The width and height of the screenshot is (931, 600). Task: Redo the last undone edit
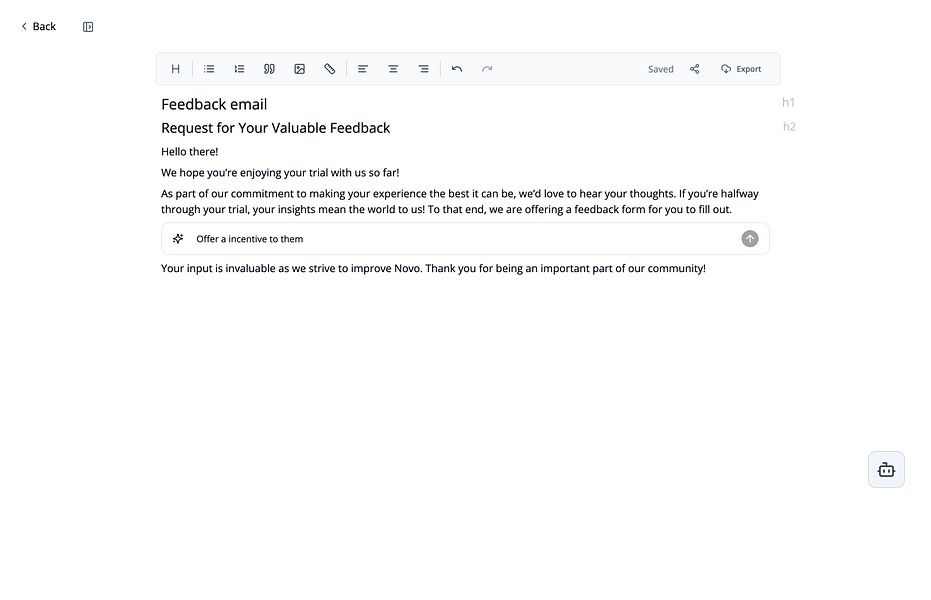pyautogui.click(x=487, y=69)
